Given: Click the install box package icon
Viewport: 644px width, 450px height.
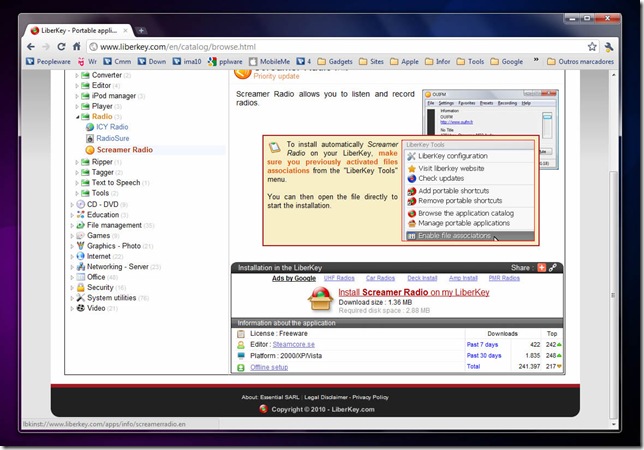Looking at the screenshot, I should [x=320, y=299].
